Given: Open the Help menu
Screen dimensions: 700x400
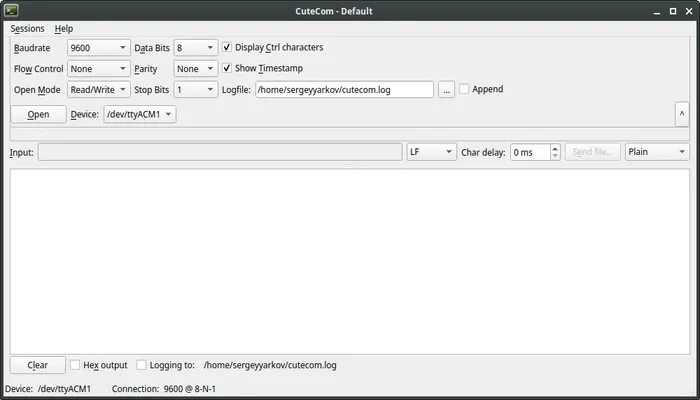Looking at the screenshot, I should 64,29.
